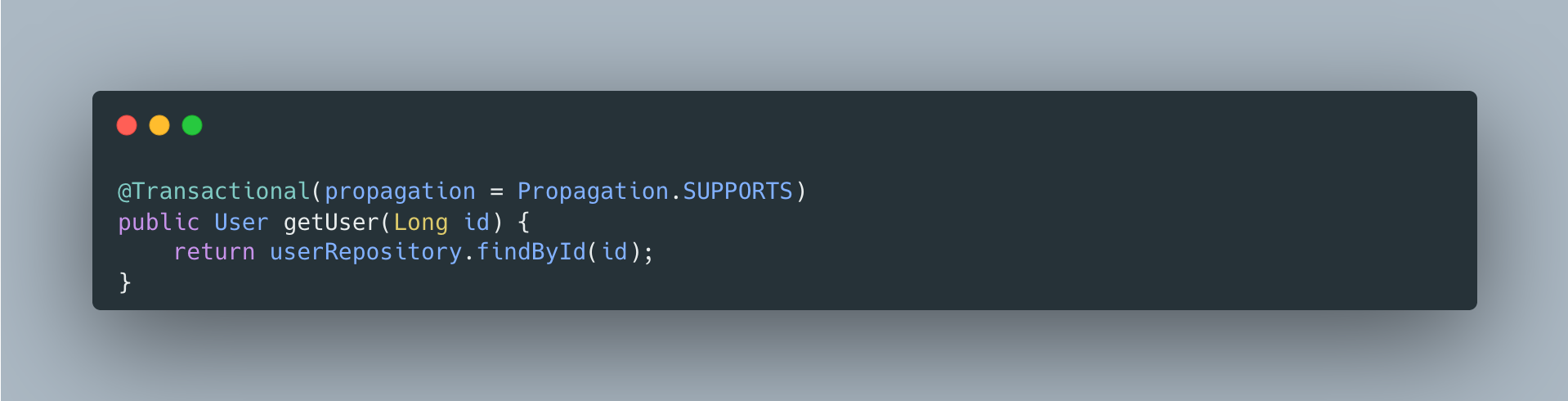Click the equals sign in the annotation
This screenshot has width=1568, height=401.
pos(496,191)
